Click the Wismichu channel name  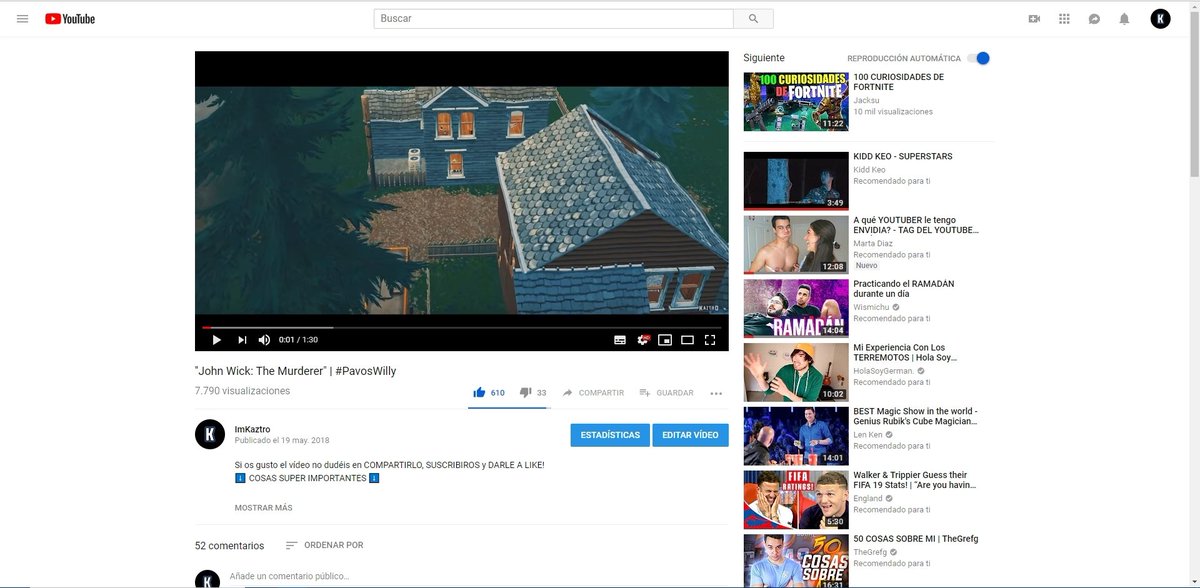872,308
